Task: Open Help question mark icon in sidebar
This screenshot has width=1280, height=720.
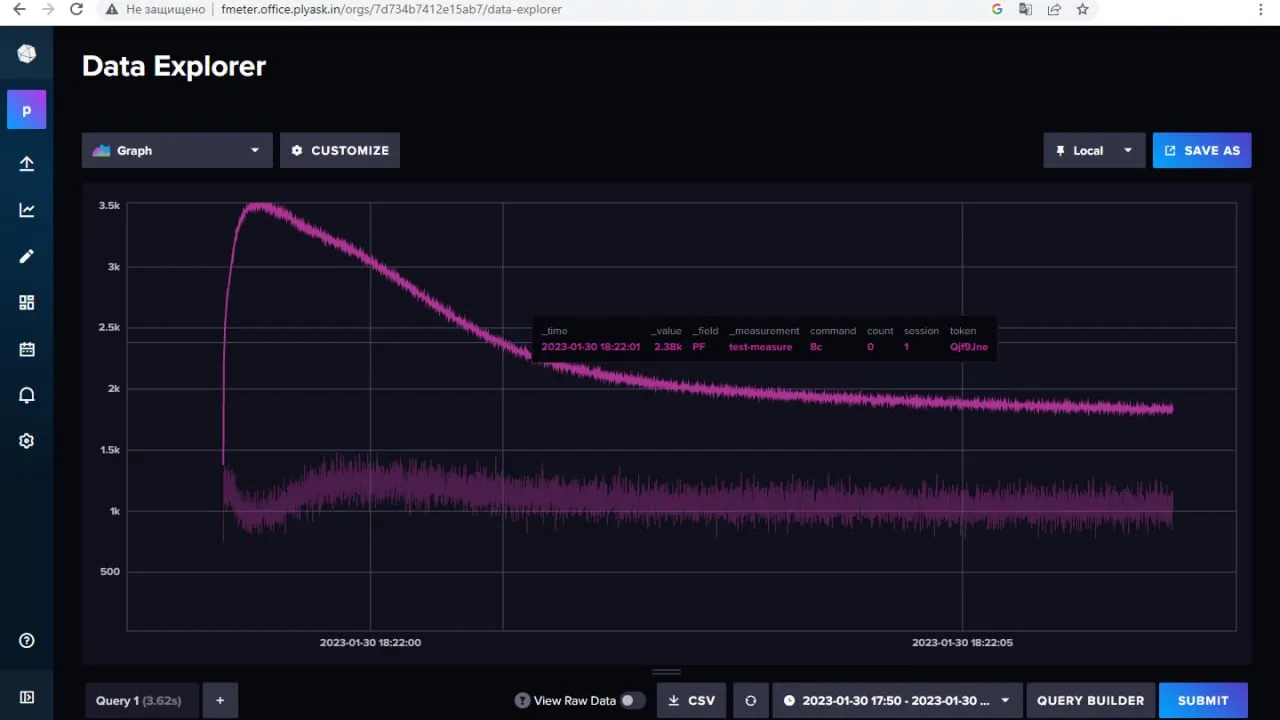Action: tap(27, 641)
